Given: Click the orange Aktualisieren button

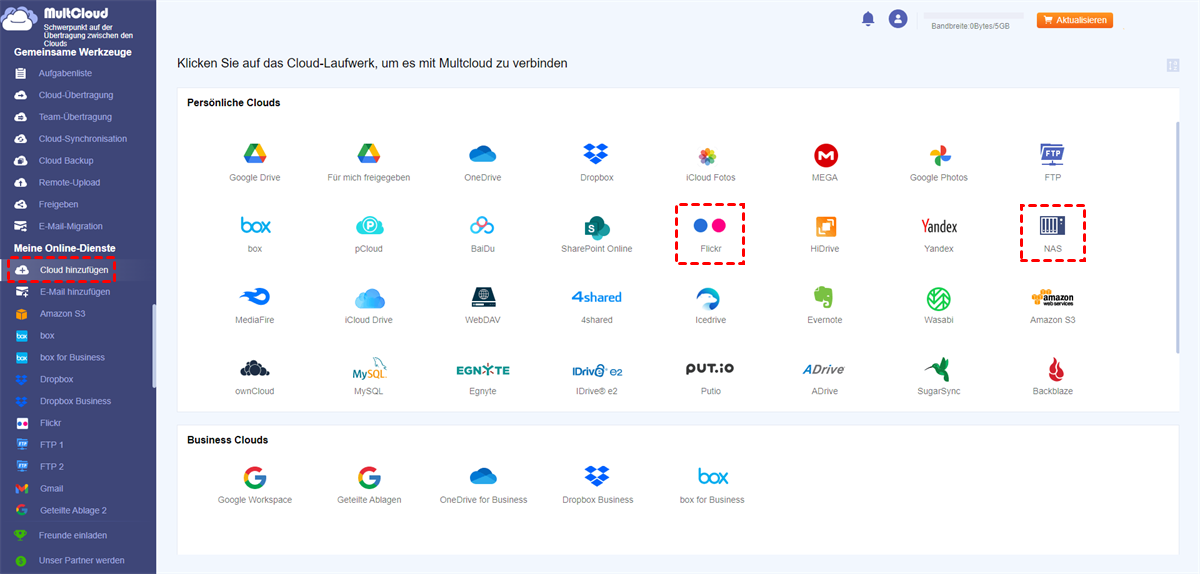Looking at the screenshot, I should tap(1074, 20).
